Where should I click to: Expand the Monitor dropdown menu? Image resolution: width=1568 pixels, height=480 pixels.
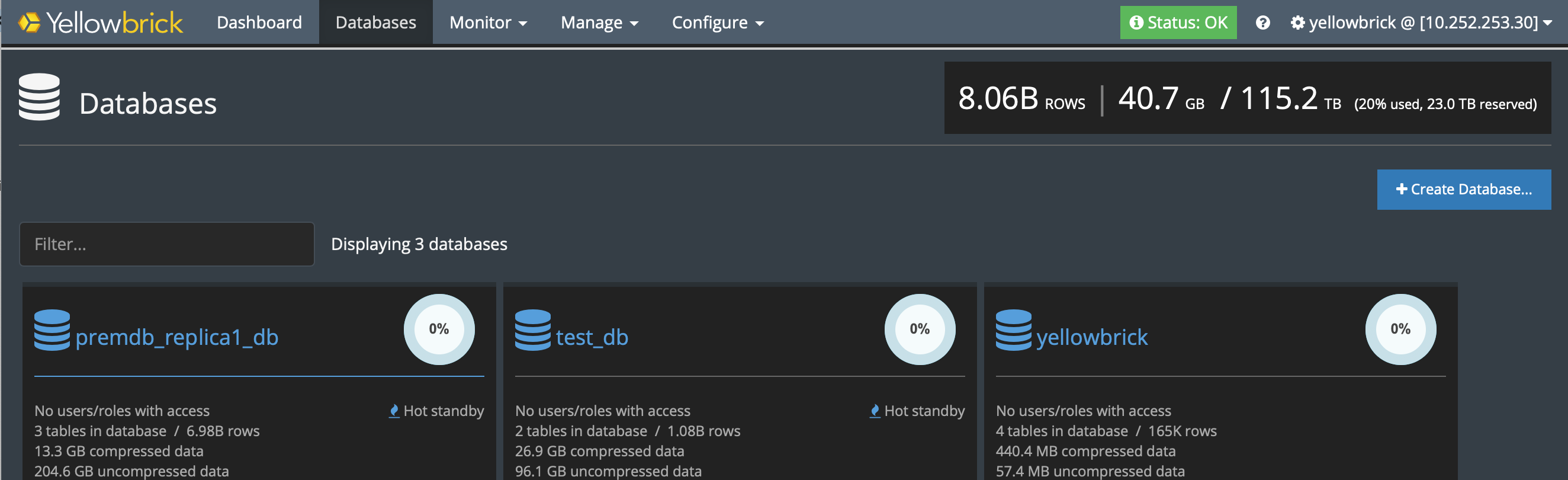click(x=487, y=23)
